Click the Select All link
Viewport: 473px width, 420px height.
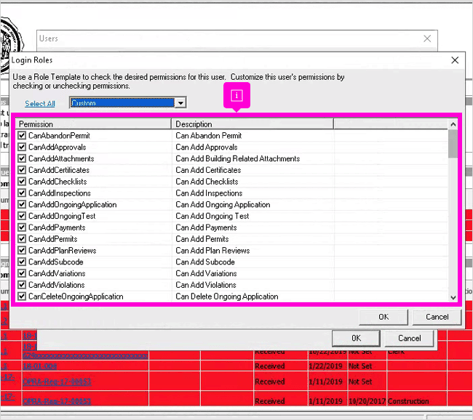40,104
